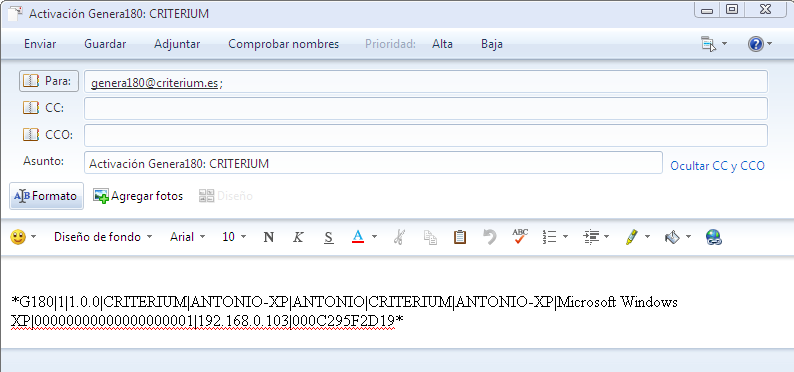
Task: Click the disabled Diseño button
Action: [x=226, y=196]
